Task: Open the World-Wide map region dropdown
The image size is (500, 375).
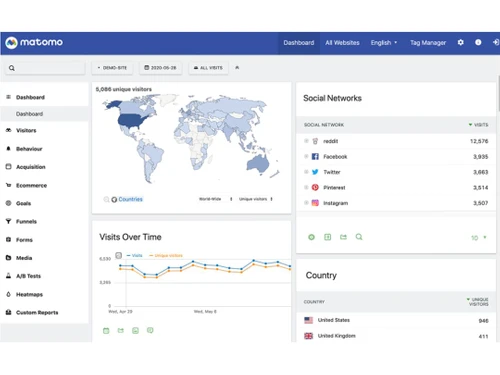Action: [x=216, y=199]
